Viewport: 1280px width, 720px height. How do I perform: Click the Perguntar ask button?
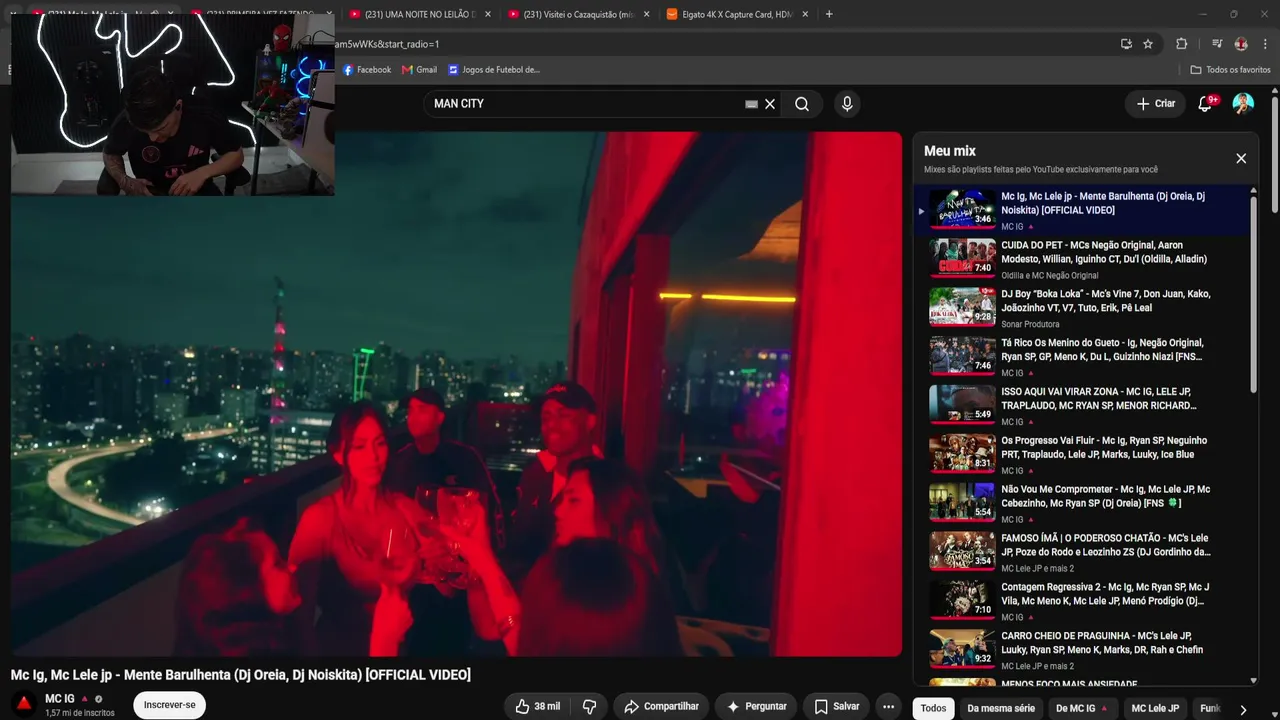(x=756, y=706)
